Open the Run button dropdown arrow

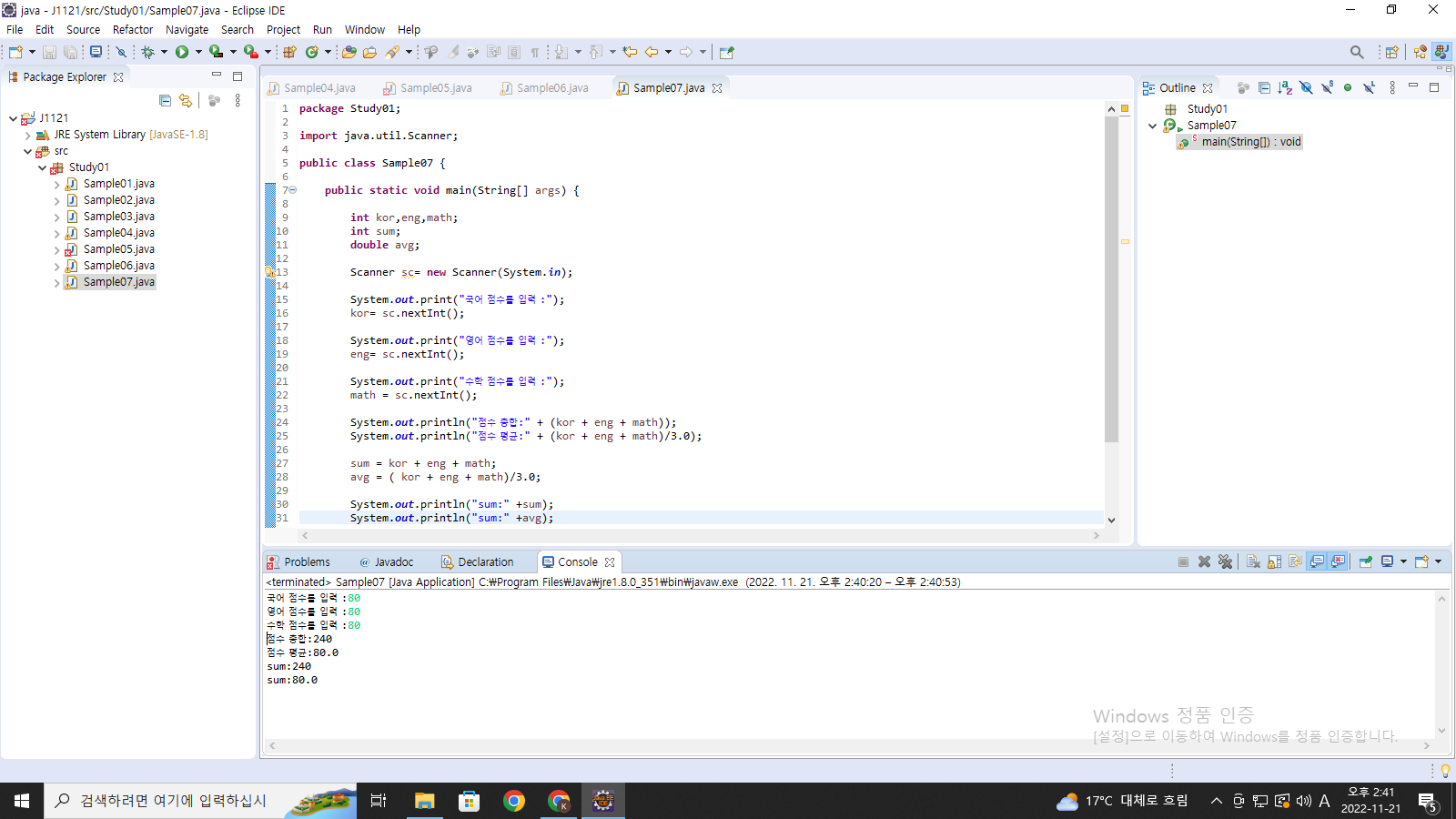click(x=198, y=52)
